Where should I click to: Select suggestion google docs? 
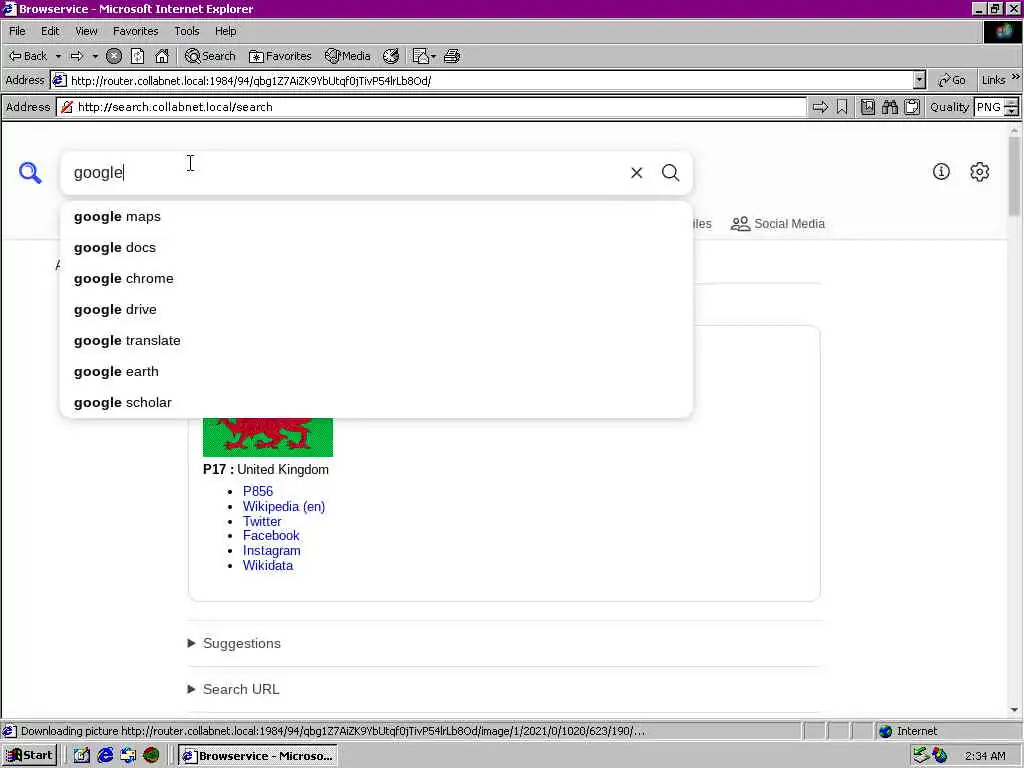pos(376,248)
